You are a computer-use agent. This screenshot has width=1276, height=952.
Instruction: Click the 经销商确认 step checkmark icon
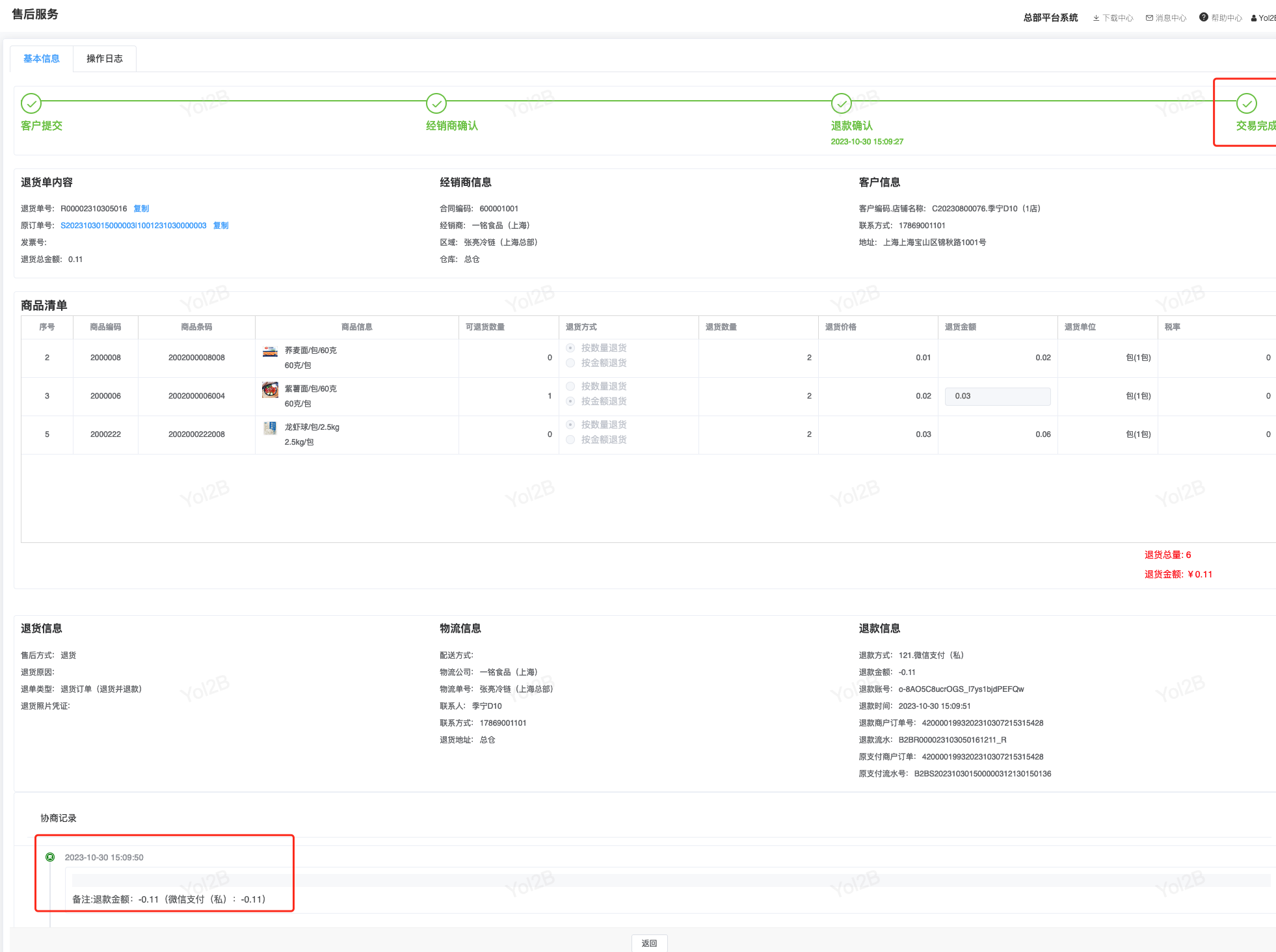(x=436, y=103)
